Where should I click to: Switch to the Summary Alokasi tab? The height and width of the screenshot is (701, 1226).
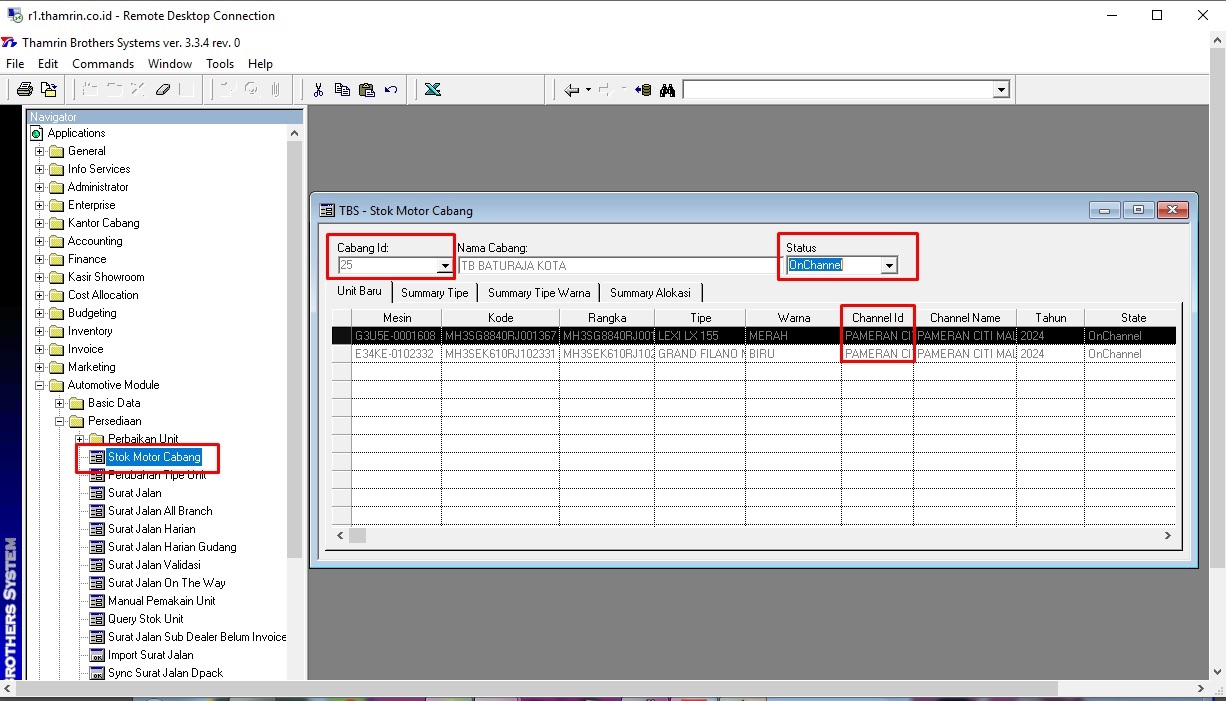coord(650,293)
